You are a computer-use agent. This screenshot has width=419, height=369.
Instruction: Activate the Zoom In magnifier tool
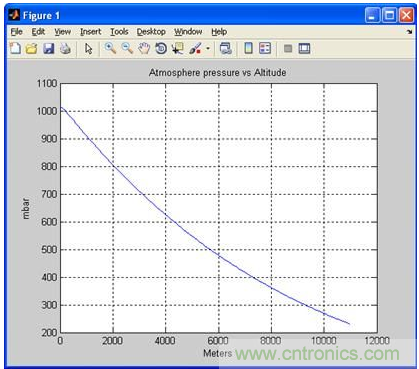click(110, 48)
